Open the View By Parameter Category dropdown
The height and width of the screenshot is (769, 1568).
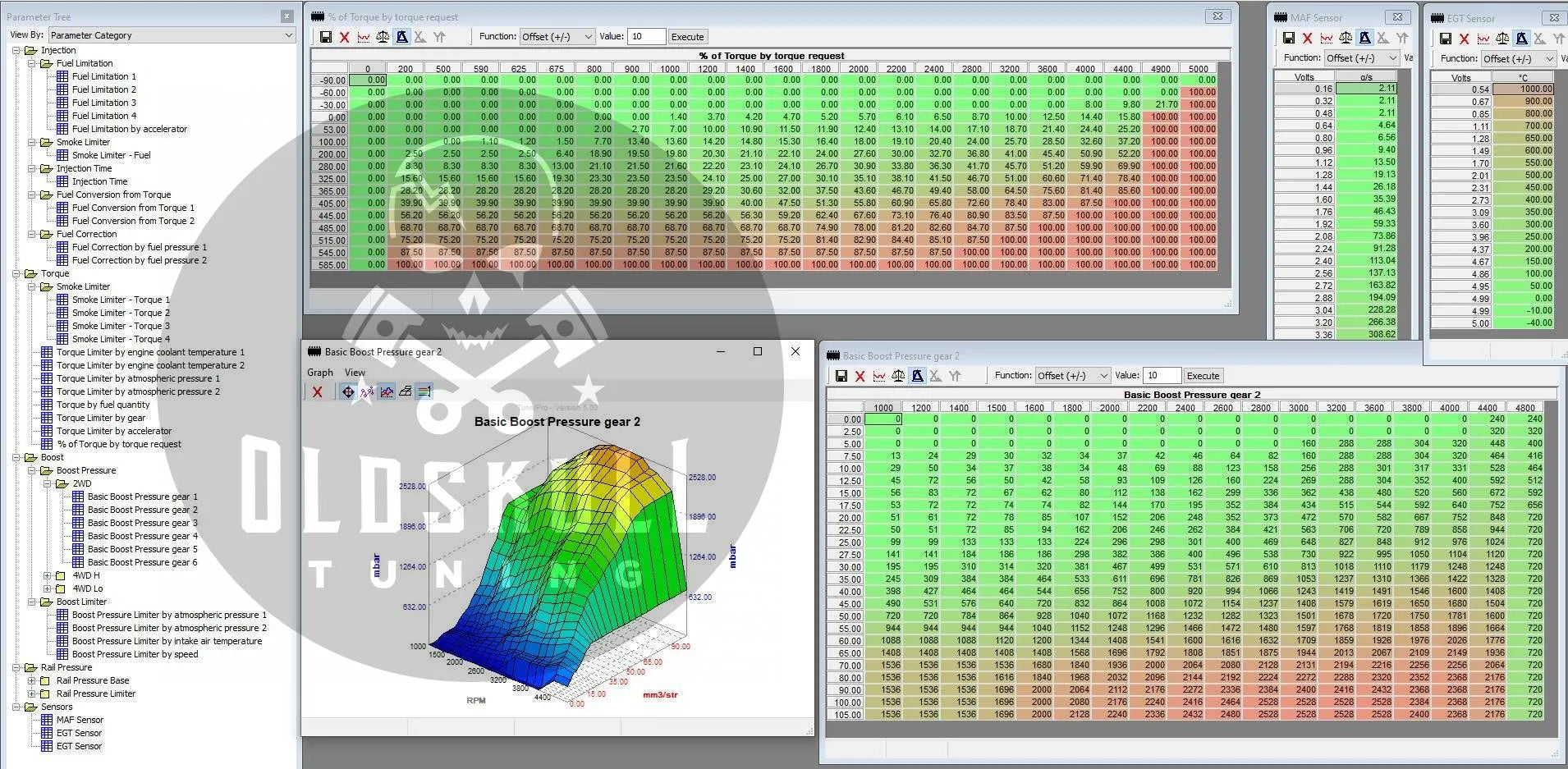(x=172, y=35)
